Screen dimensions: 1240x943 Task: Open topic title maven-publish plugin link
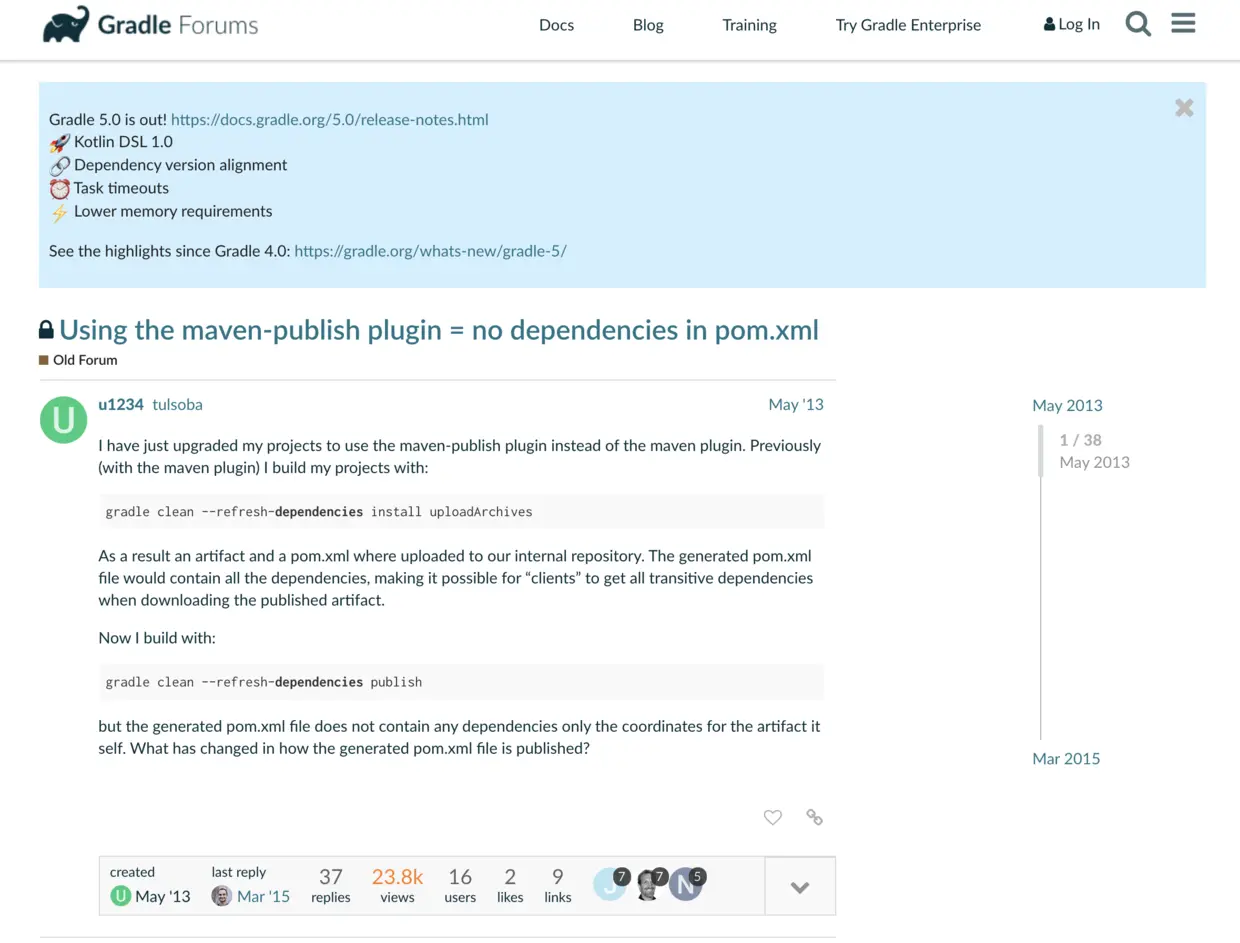point(439,330)
